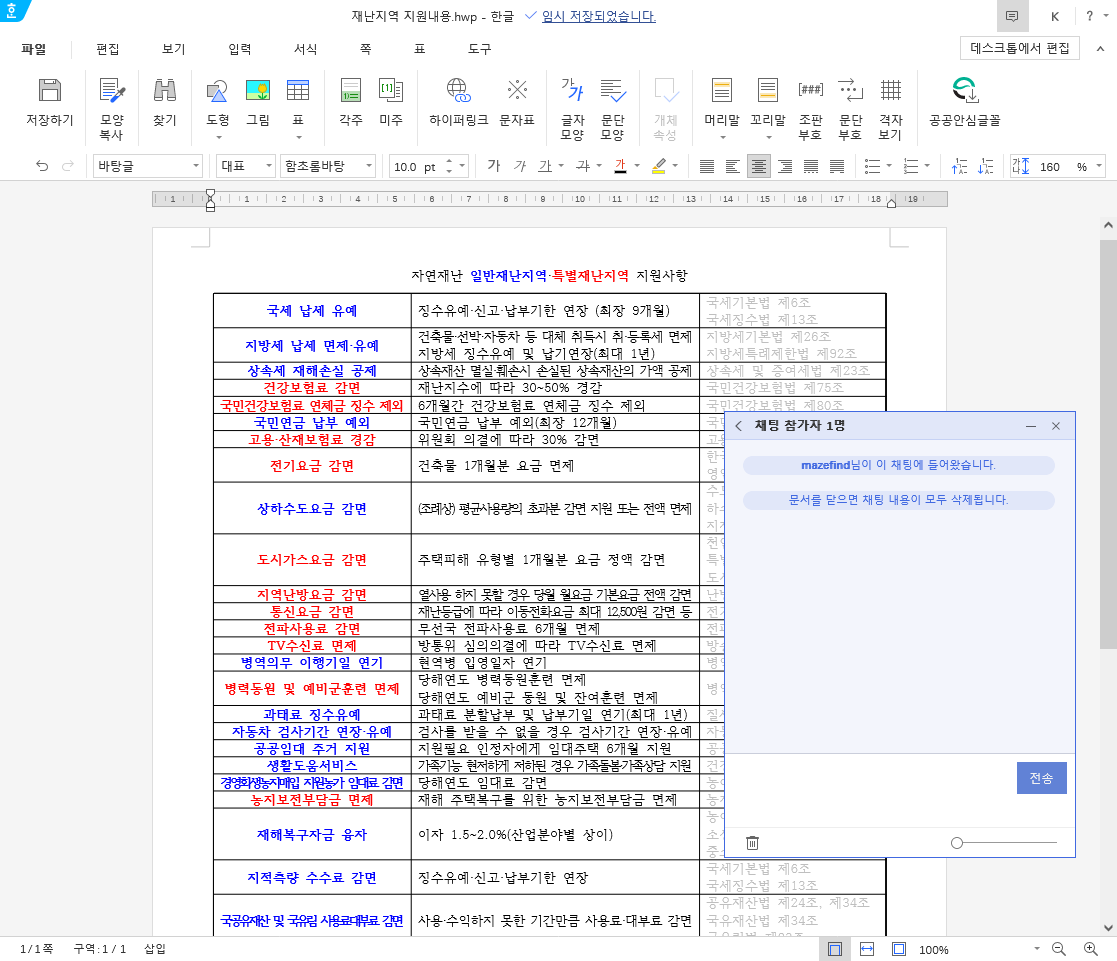
Task: Click the zoom in magnifier icon
Action: tap(1091, 949)
